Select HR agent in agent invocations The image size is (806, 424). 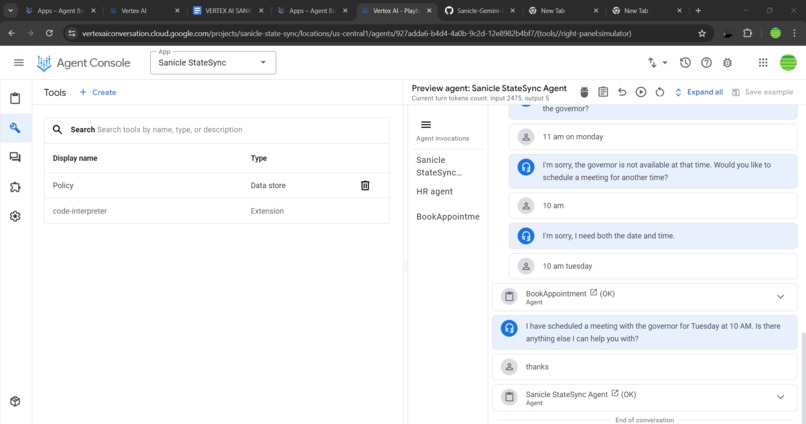[434, 192]
